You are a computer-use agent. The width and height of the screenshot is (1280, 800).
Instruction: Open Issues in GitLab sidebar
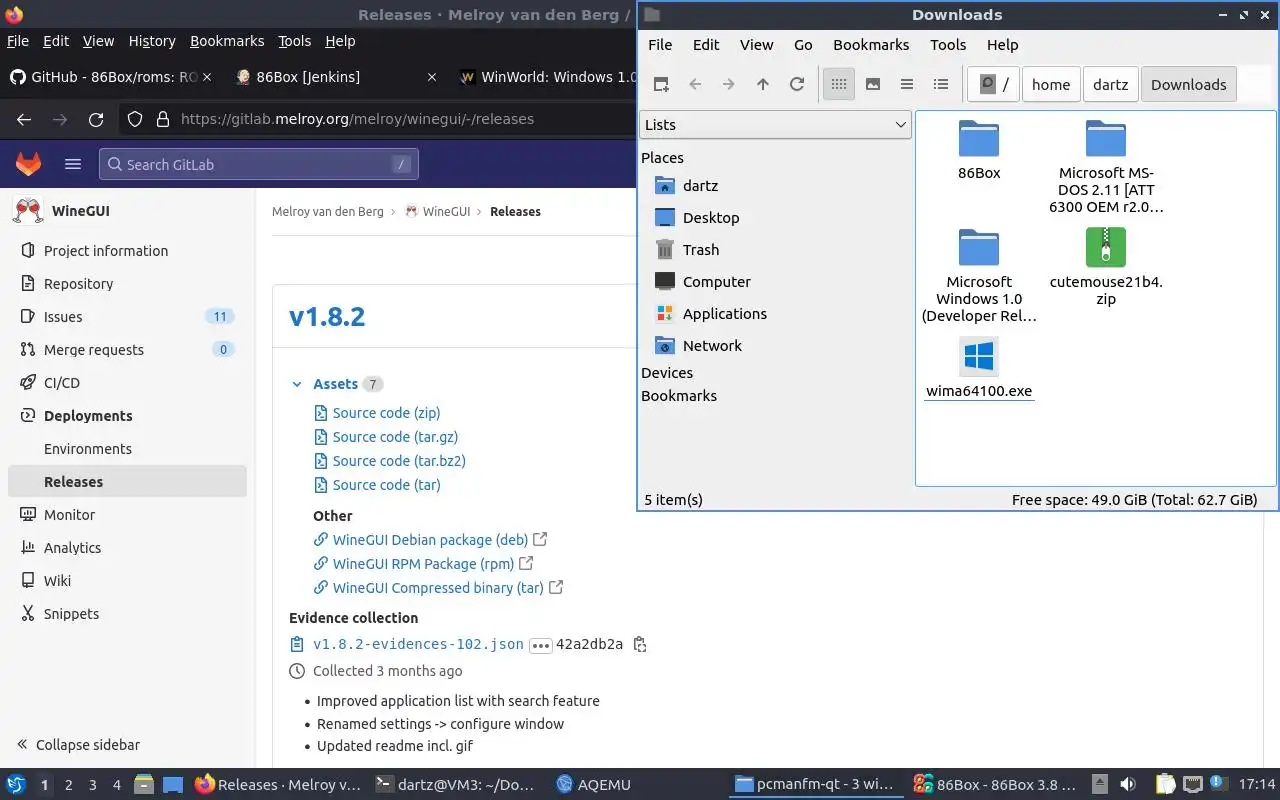click(127, 317)
